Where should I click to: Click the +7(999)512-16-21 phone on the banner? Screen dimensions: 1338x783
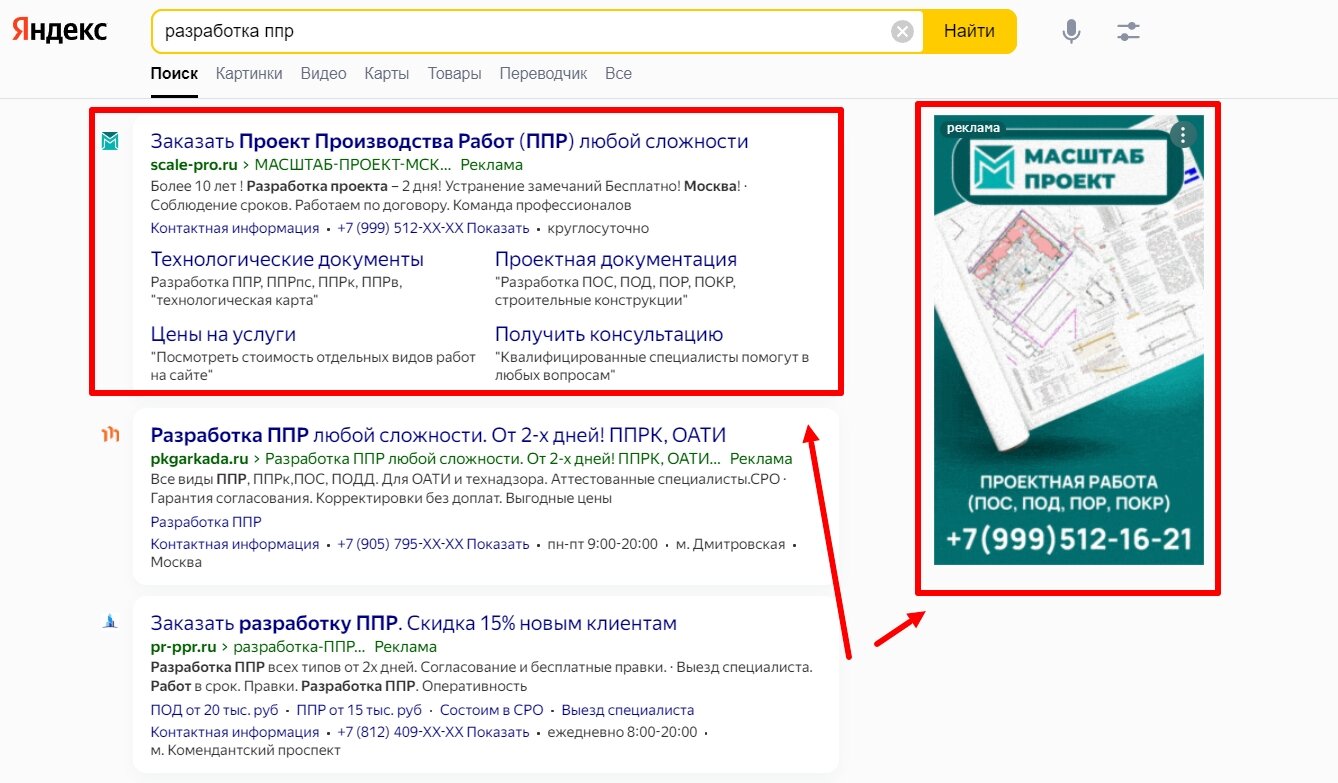tap(1069, 539)
